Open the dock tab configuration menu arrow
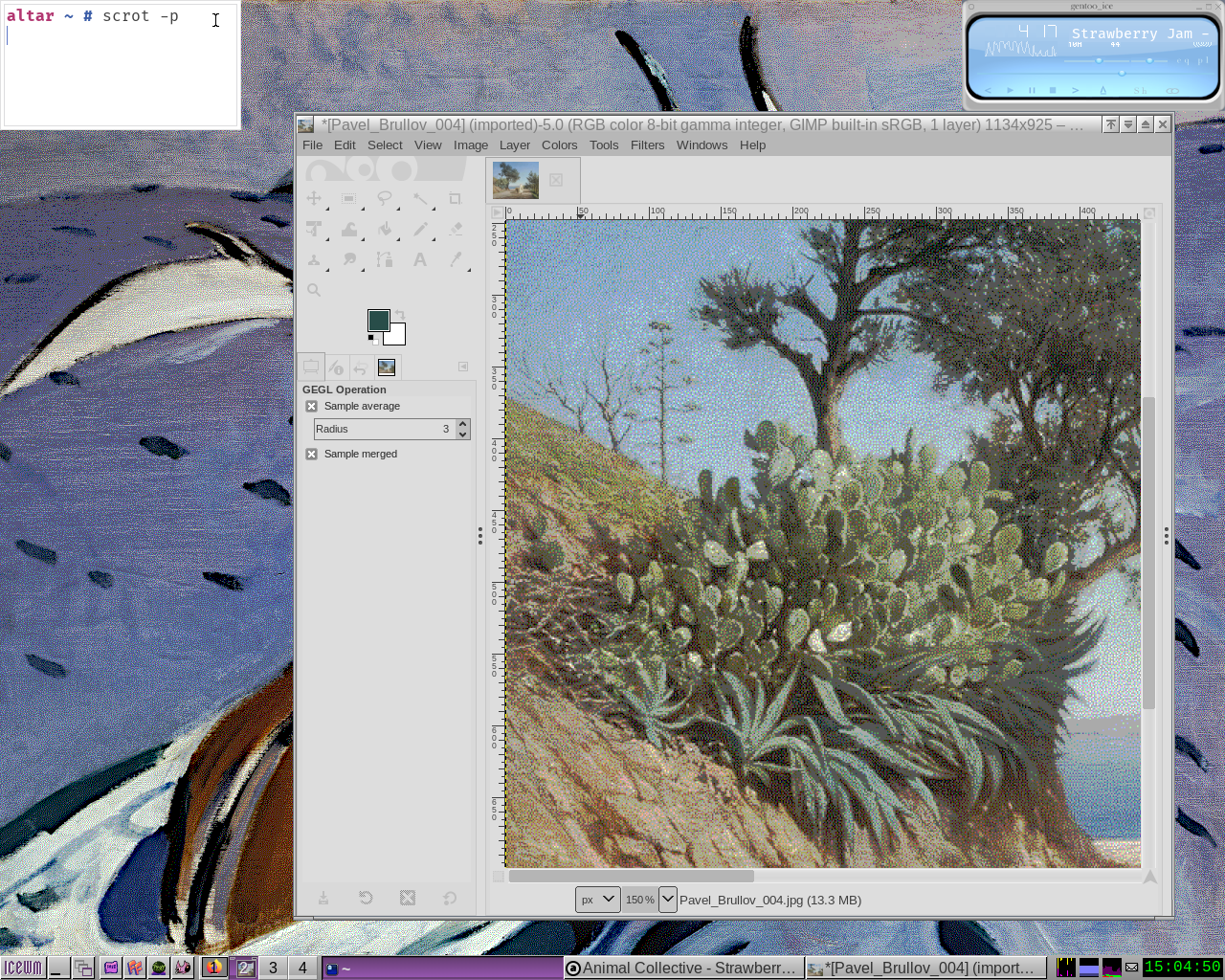 pos(463,367)
